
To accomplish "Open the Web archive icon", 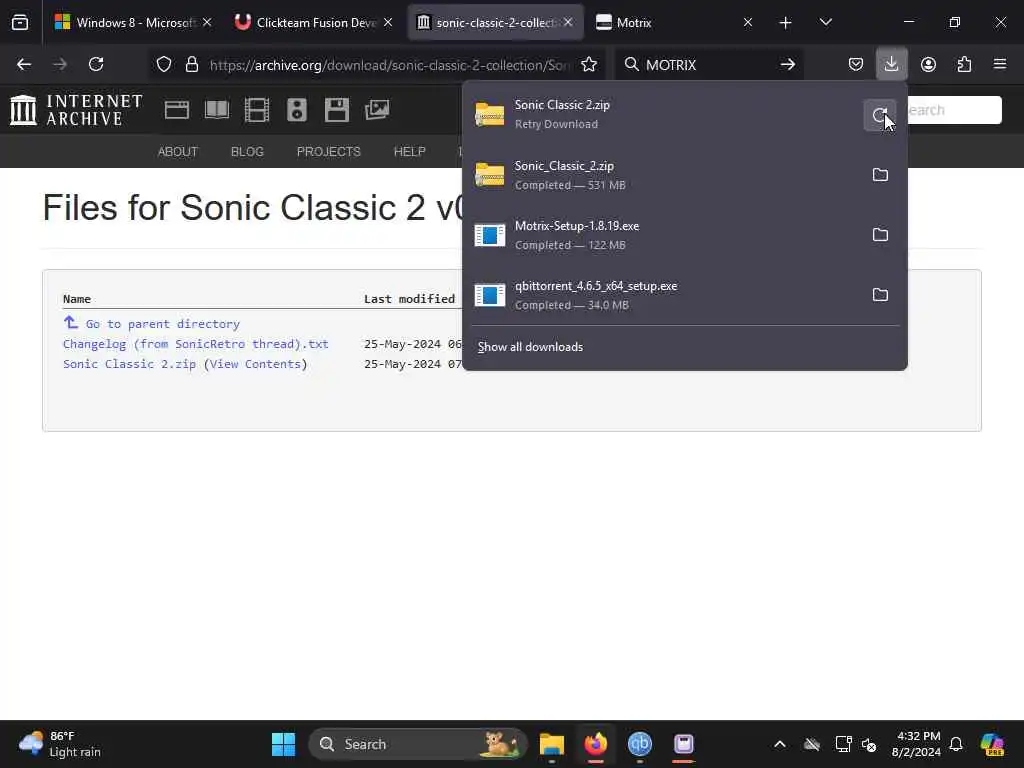I will pos(176,110).
